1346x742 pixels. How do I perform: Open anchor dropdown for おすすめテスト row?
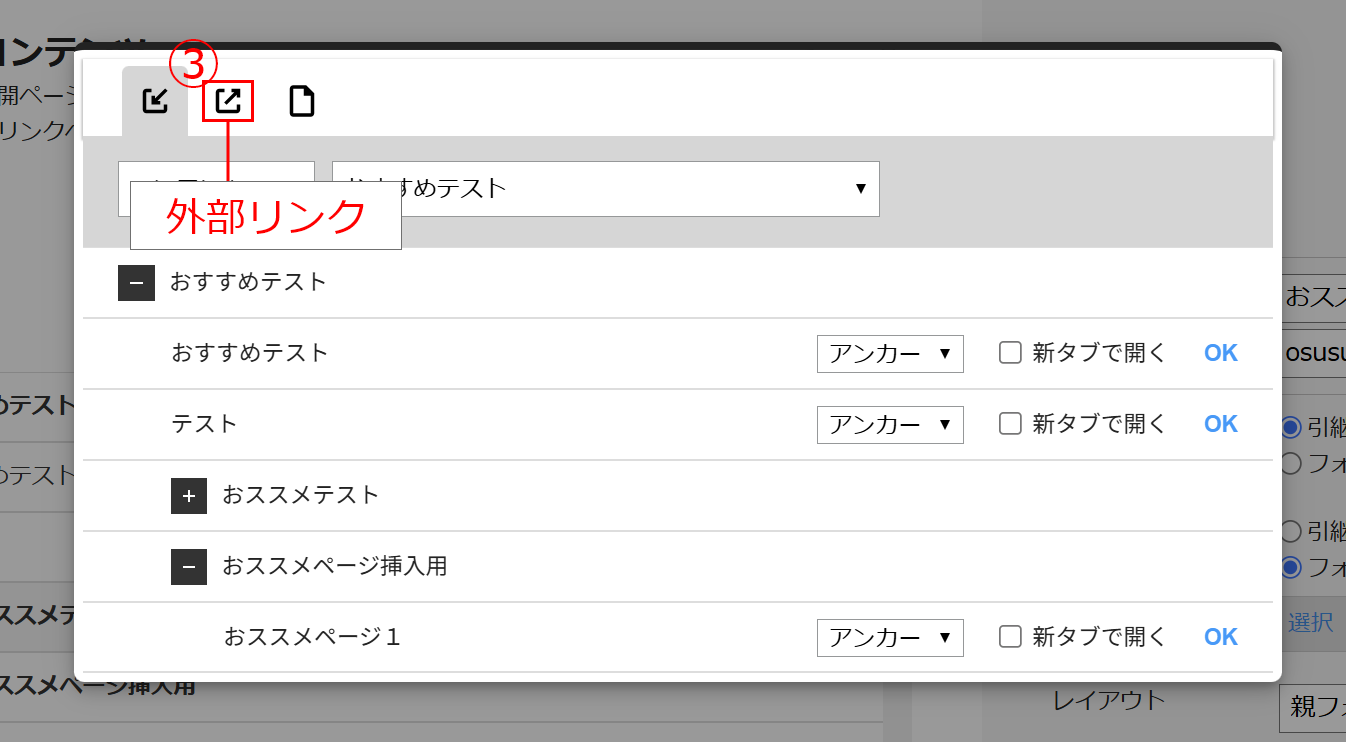point(890,354)
